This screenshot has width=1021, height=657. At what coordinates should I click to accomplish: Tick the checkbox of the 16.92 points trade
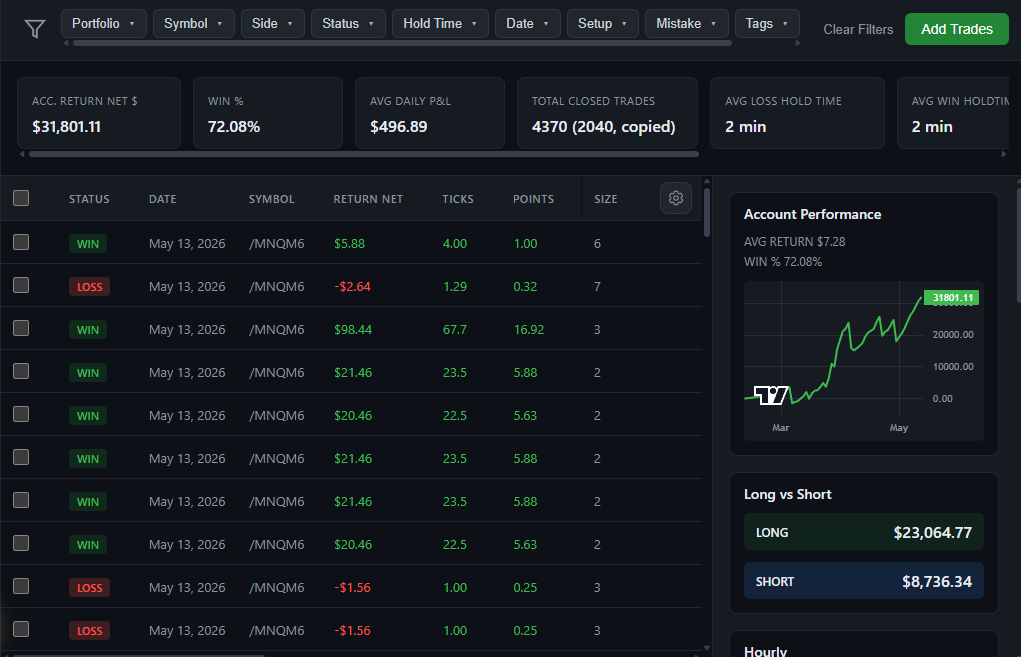coord(21,328)
